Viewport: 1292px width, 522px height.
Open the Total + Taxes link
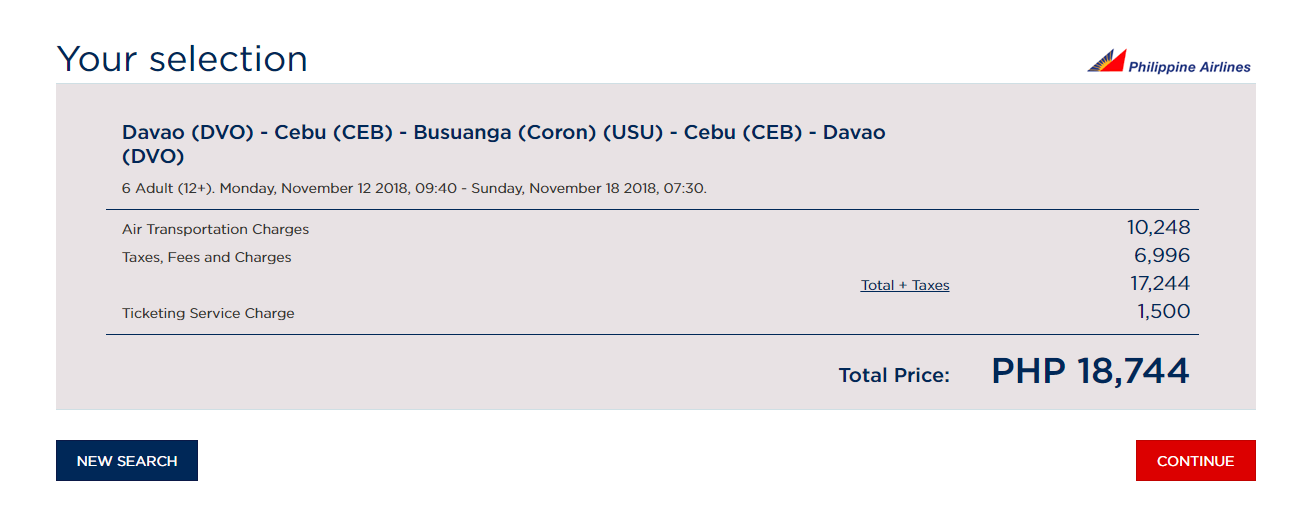(904, 285)
